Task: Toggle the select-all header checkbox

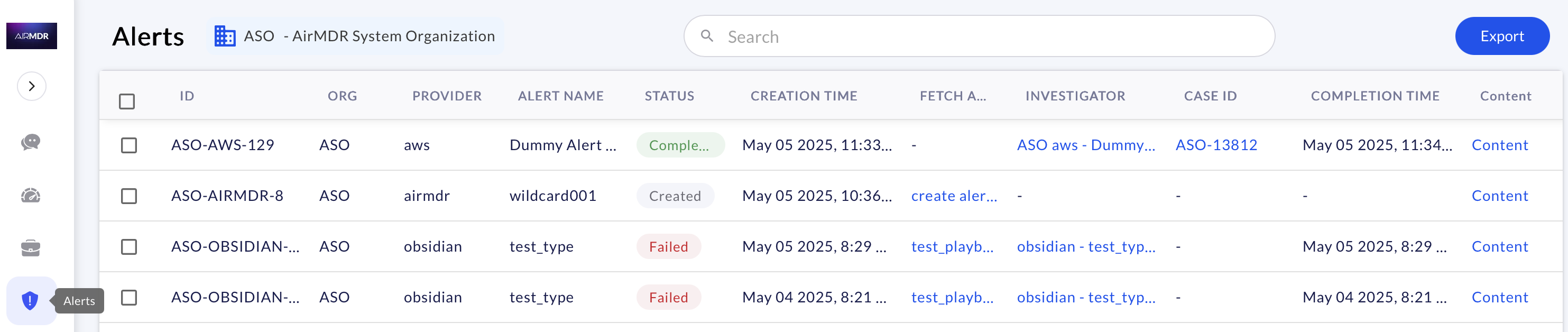Action: [x=126, y=101]
